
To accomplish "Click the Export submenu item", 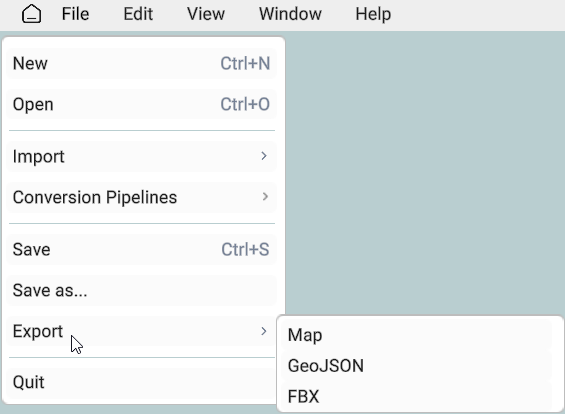I will tap(142, 331).
